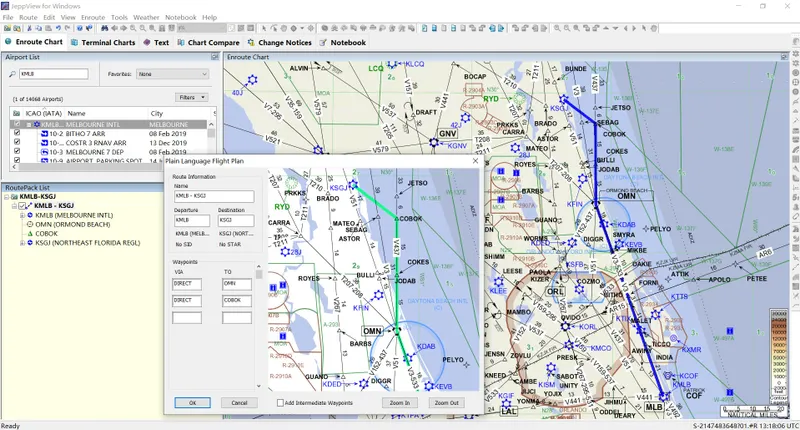The width and height of the screenshot is (800, 430).
Task: Open the Favorites dropdown
Action: tap(172, 74)
